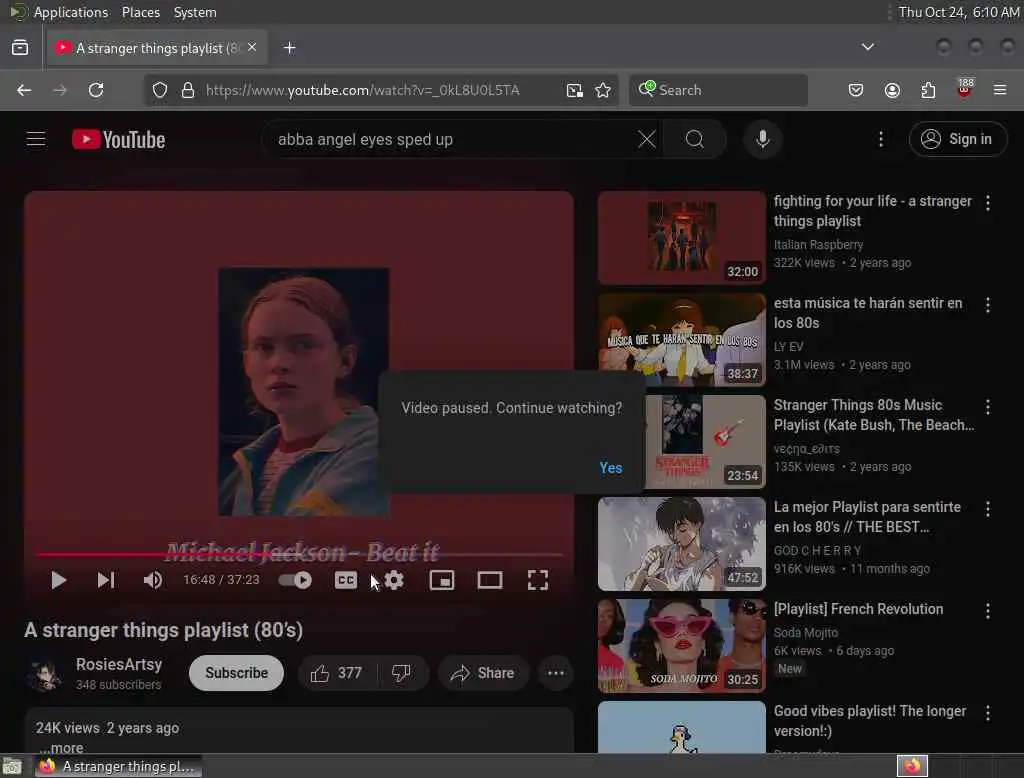Screen dimensions: 1024x778
Task: Open picture-in-picture icon in URL bar
Action: [x=575, y=90]
